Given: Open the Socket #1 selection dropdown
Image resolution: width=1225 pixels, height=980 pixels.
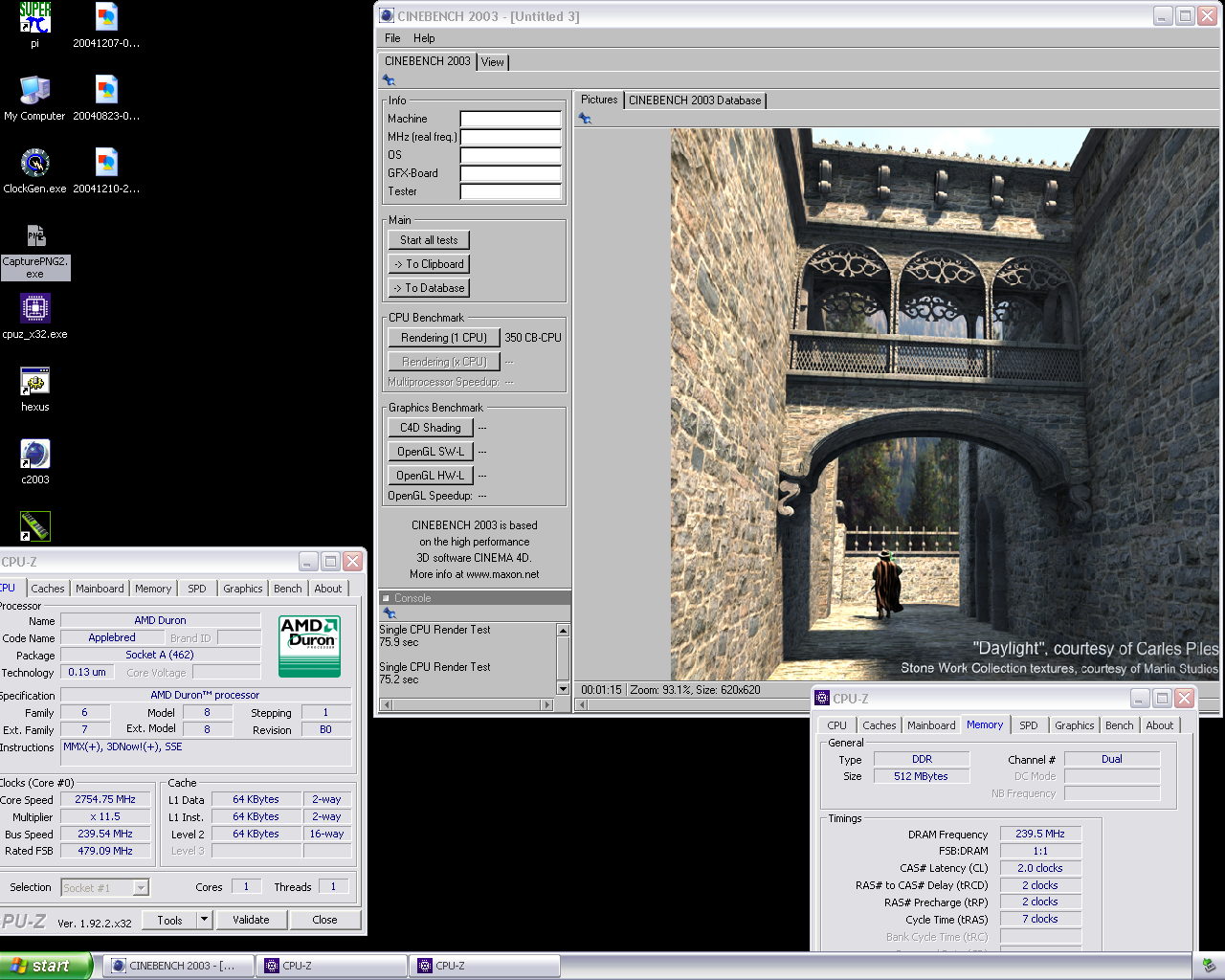Looking at the screenshot, I should click(105, 888).
